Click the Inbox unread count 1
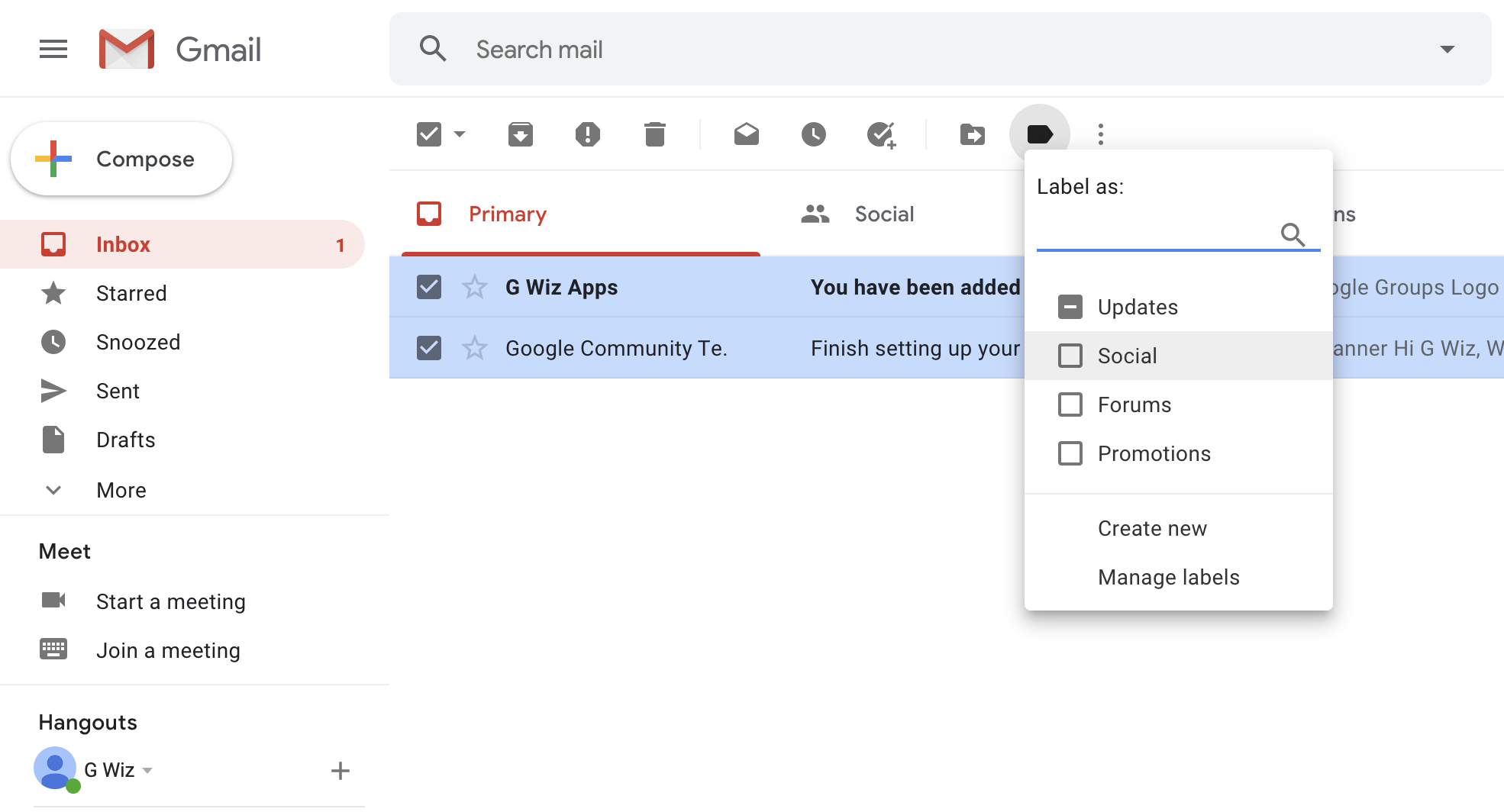 tap(340, 245)
